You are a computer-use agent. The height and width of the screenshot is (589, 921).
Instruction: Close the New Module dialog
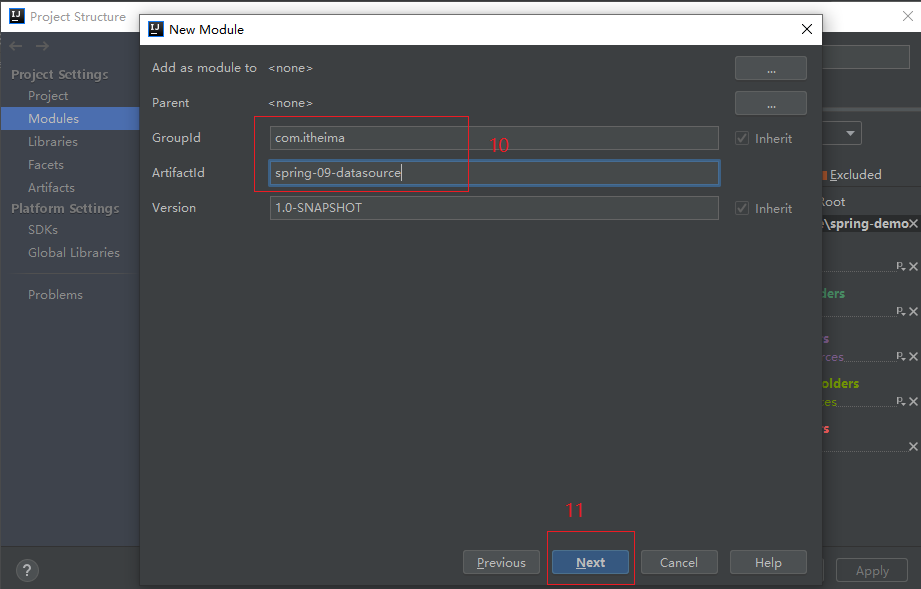coord(807,29)
